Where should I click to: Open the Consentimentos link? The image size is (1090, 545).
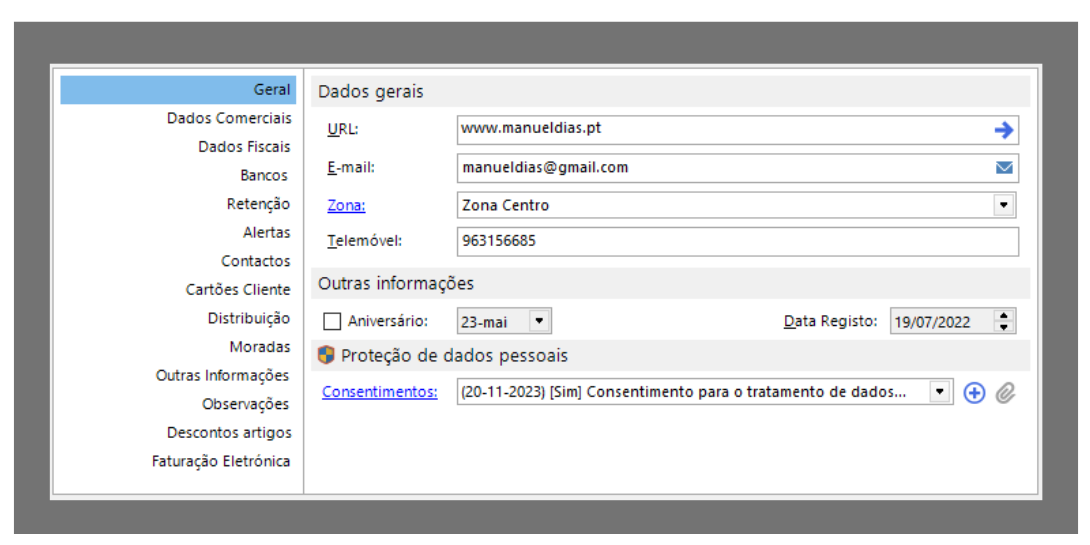coord(380,392)
